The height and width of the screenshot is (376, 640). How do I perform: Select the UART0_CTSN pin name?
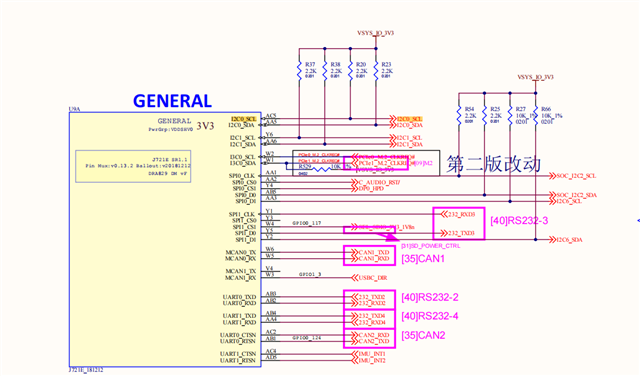pos(238,335)
